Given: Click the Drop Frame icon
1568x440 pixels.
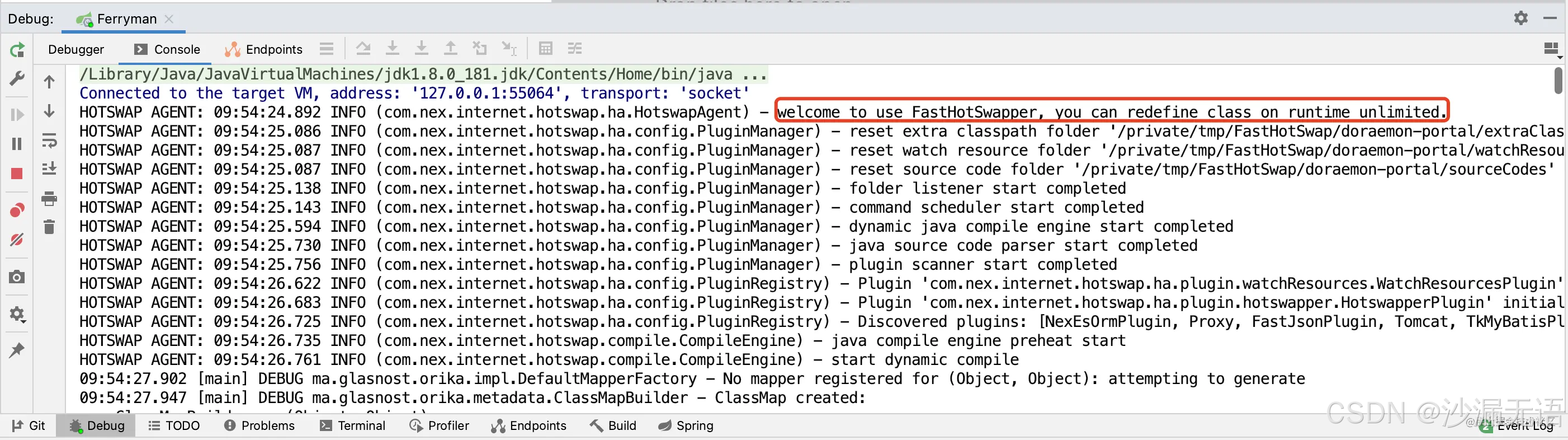Looking at the screenshot, I should pos(480,48).
